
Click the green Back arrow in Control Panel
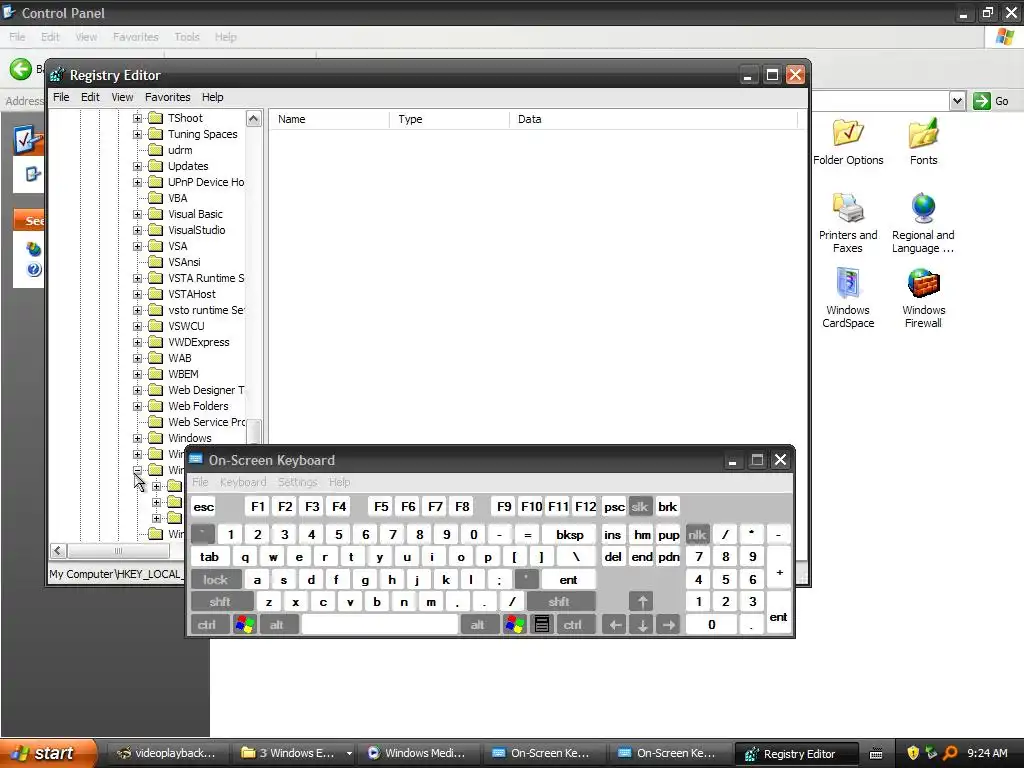click(x=21, y=69)
